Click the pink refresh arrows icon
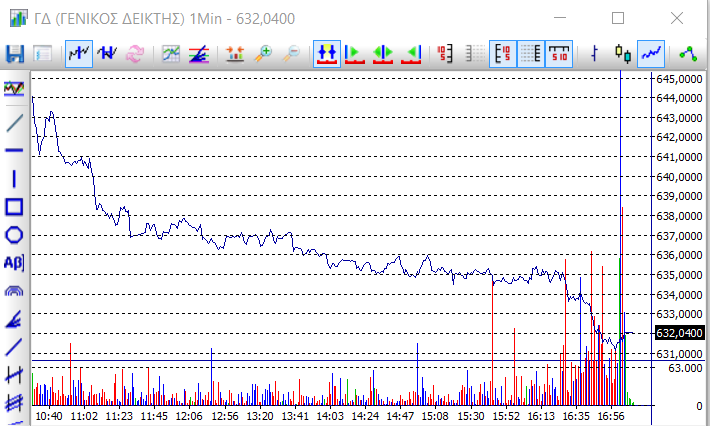This screenshot has width=710, height=426. pos(135,54)
